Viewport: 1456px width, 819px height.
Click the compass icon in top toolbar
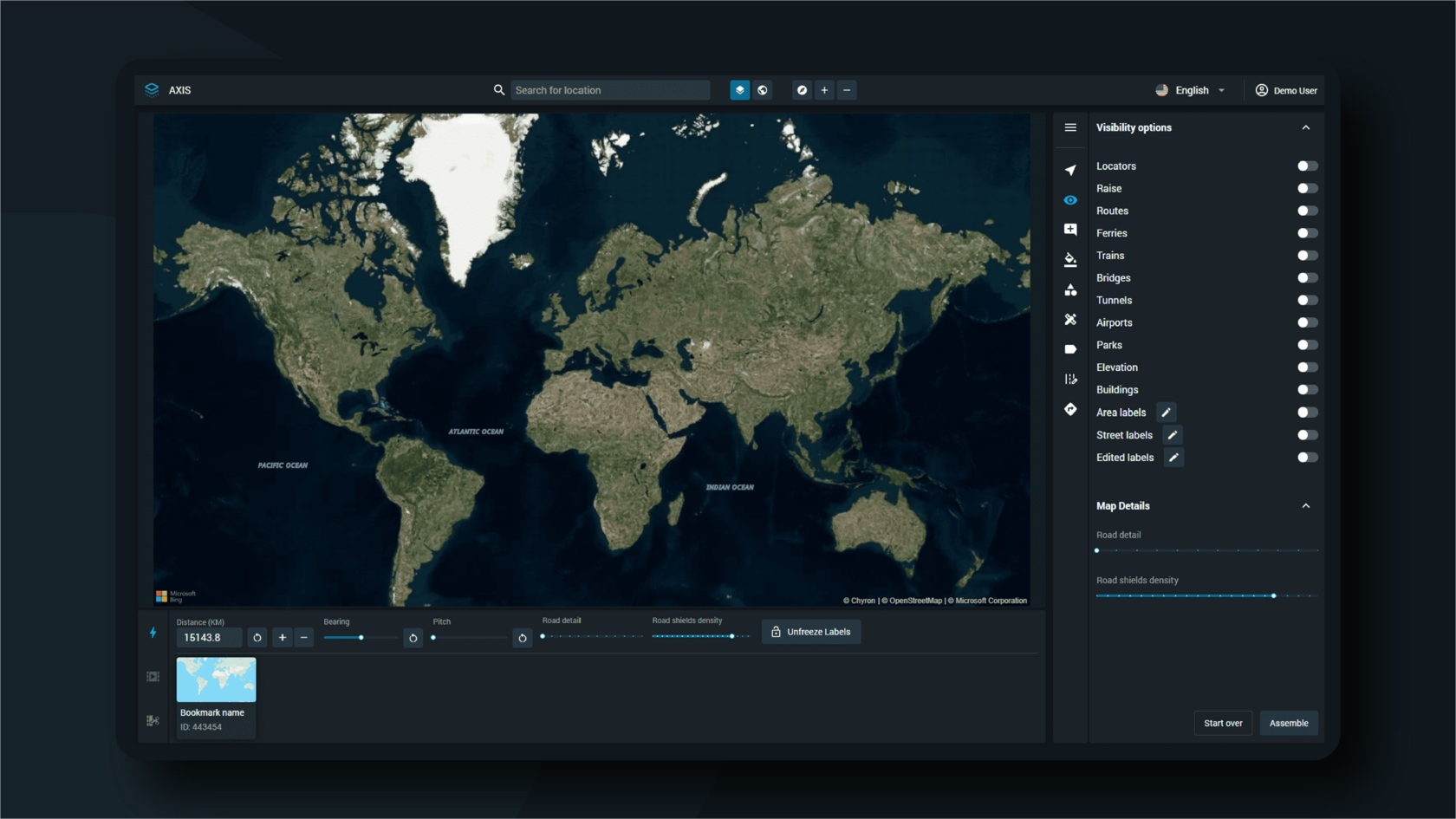tap(803, 90)
